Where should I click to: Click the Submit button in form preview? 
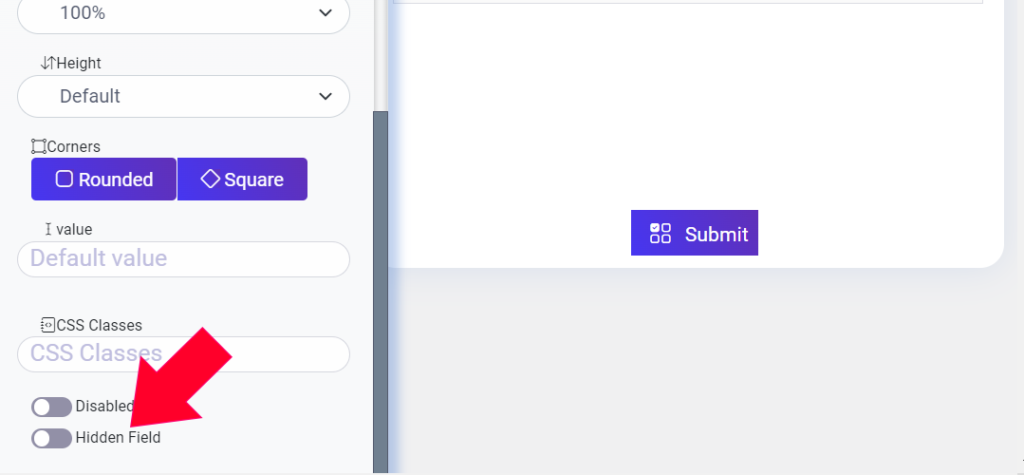pos(694,233)
